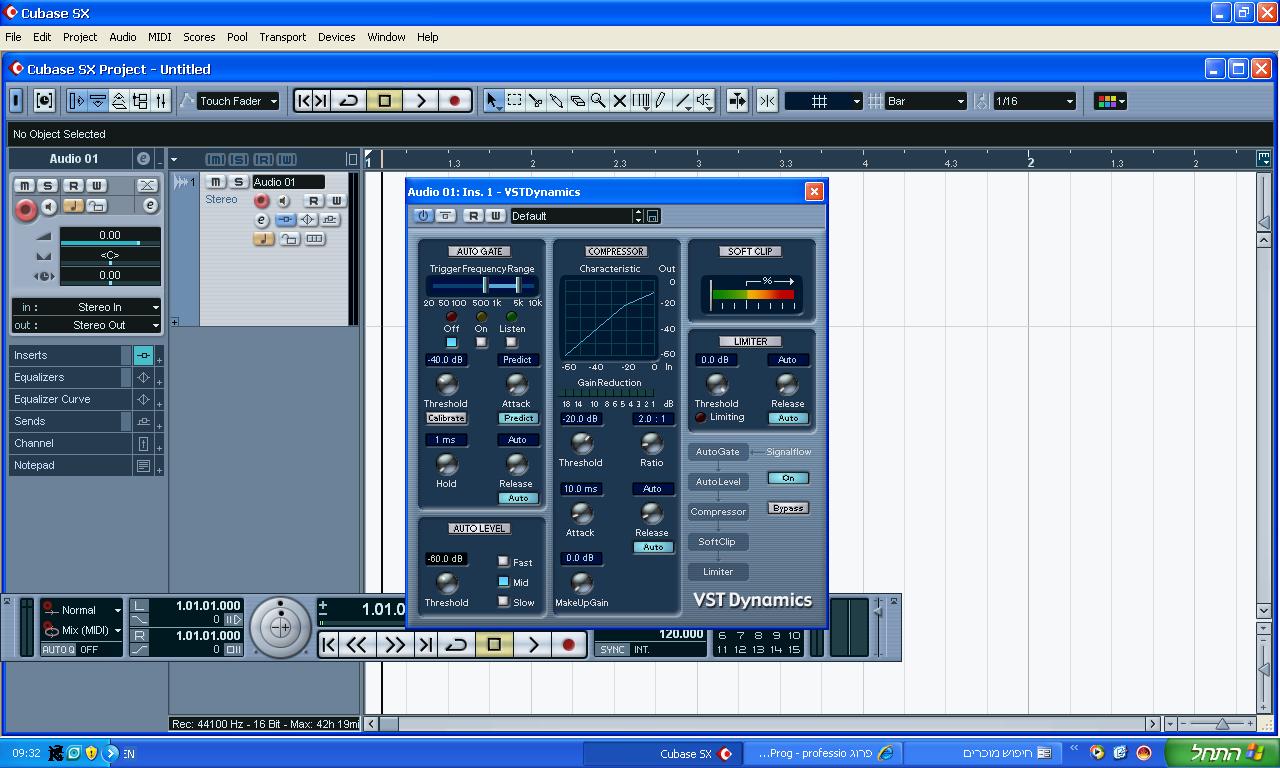1280x768 pixels.
Task: Mute Audio 01 in the track list
Action: pyautogui.click(x=215, y=182)
